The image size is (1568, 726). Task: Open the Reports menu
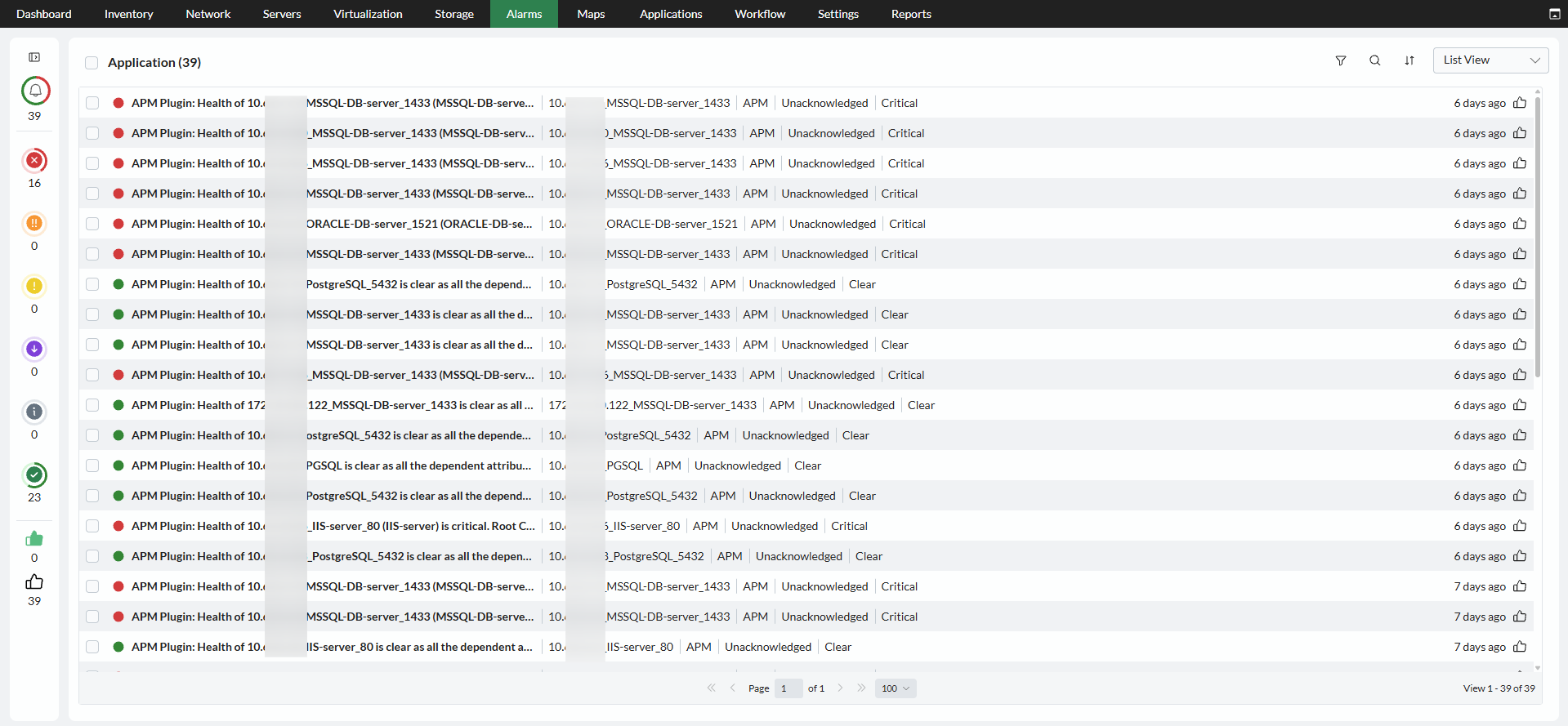tap(911, 14)
